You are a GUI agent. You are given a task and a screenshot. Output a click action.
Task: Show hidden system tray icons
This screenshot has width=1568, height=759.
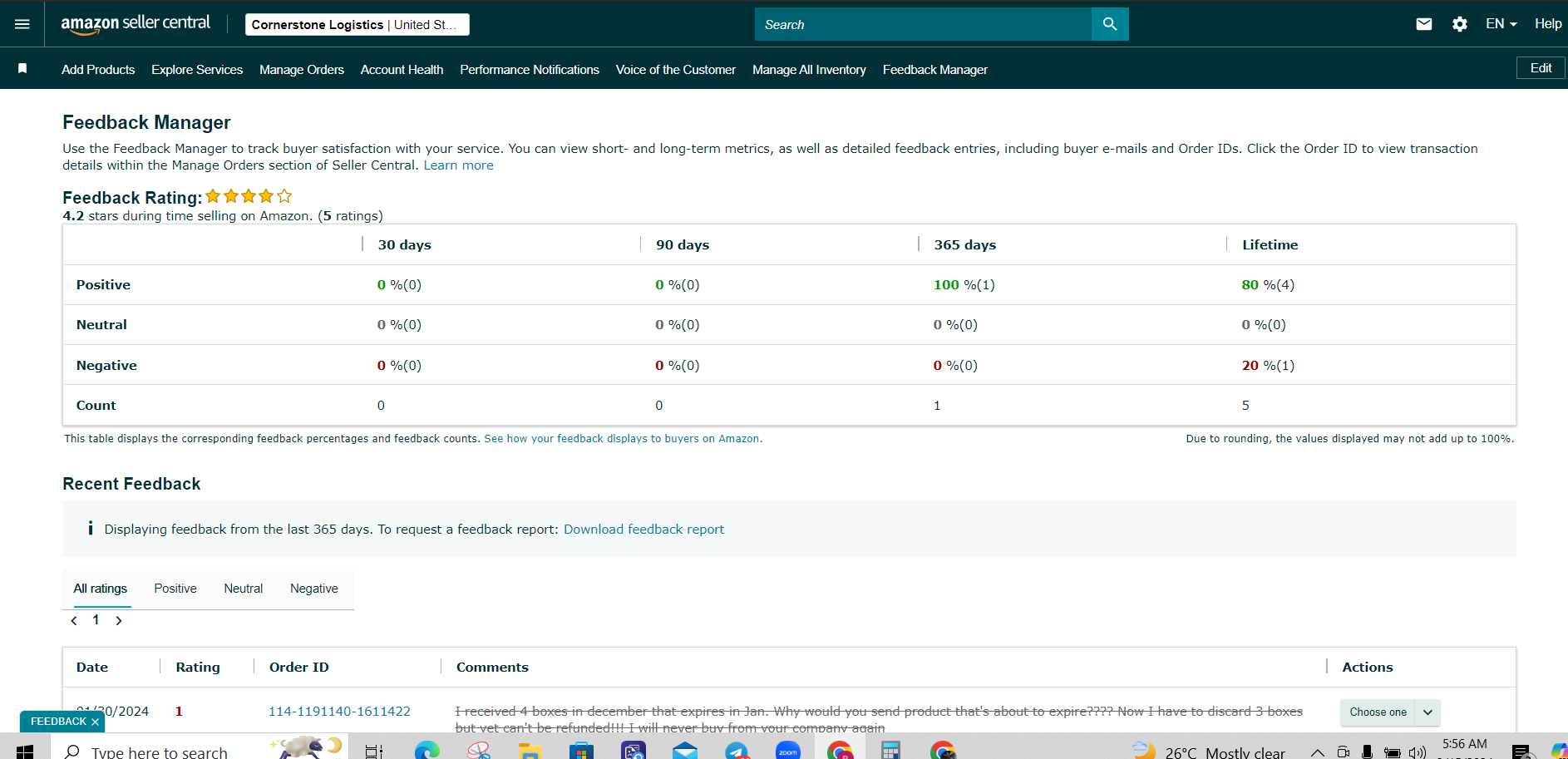coord(1317,752)
